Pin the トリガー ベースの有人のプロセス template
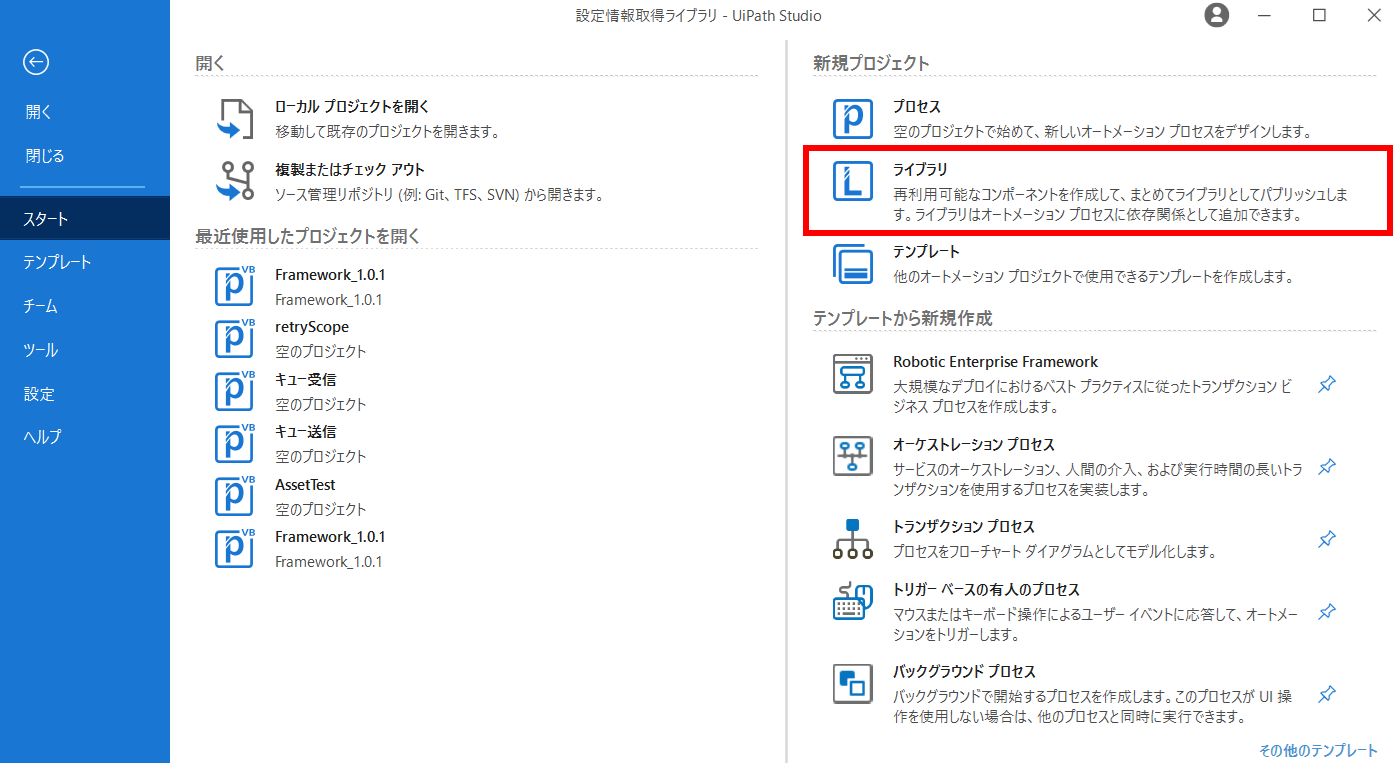The image size is (1393, 763). 1327,611
